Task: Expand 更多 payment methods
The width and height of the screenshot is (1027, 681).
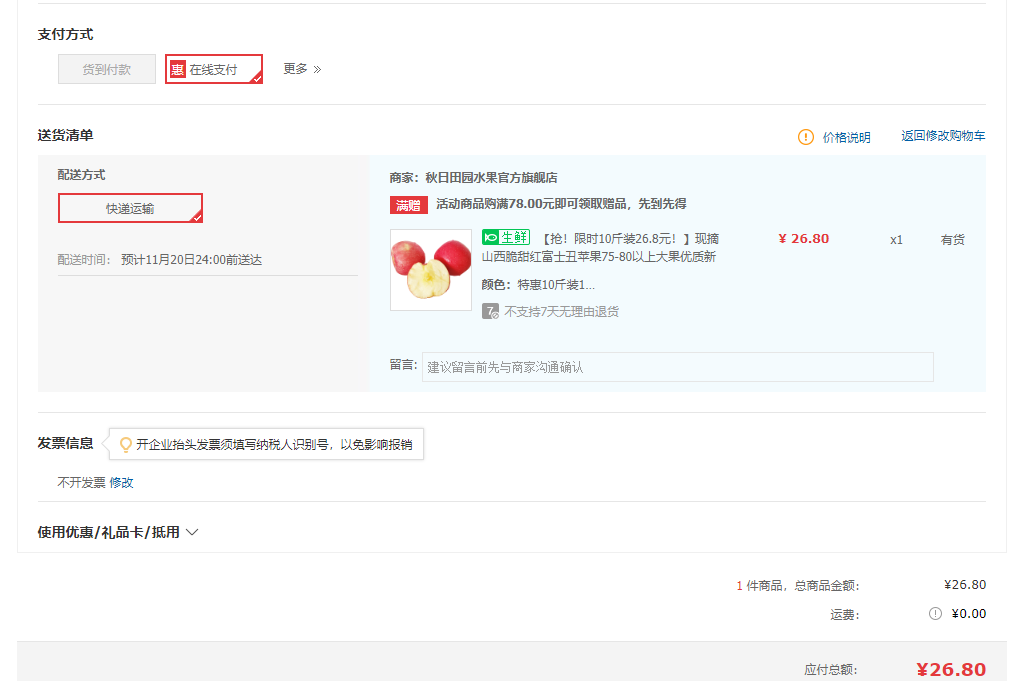Action: [302, 69]
